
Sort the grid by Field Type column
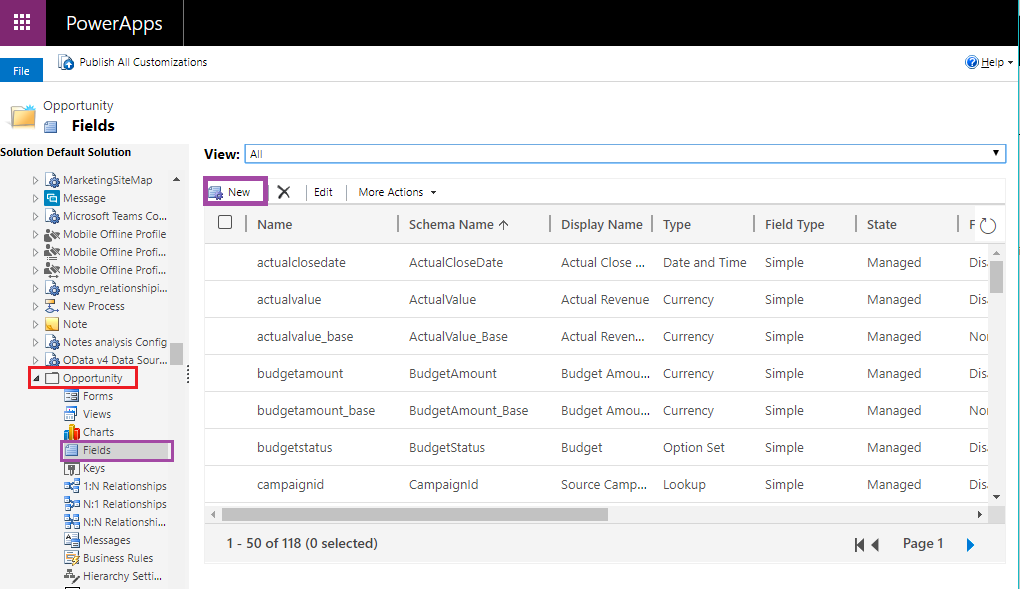pos(794,225)
